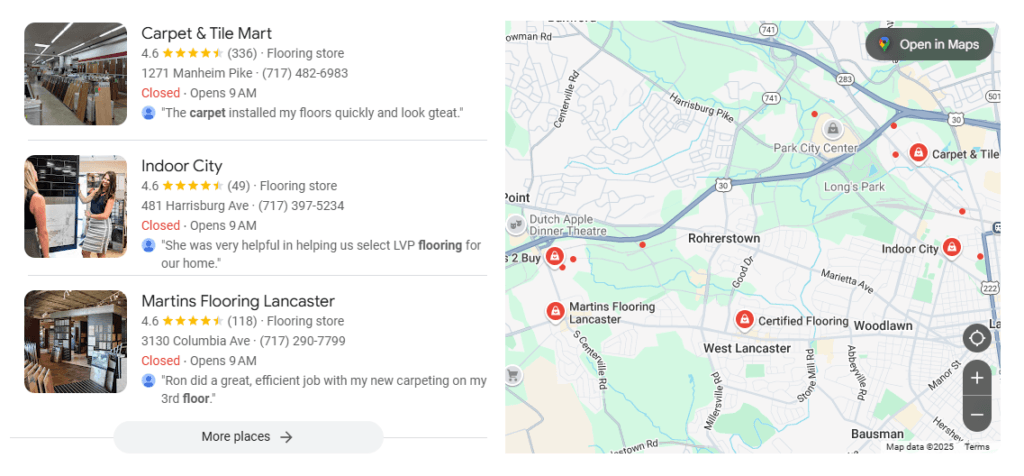The image size is (1024, 476).
Task: Click the Park City Center marker
Action: click(x=832, y=129)
